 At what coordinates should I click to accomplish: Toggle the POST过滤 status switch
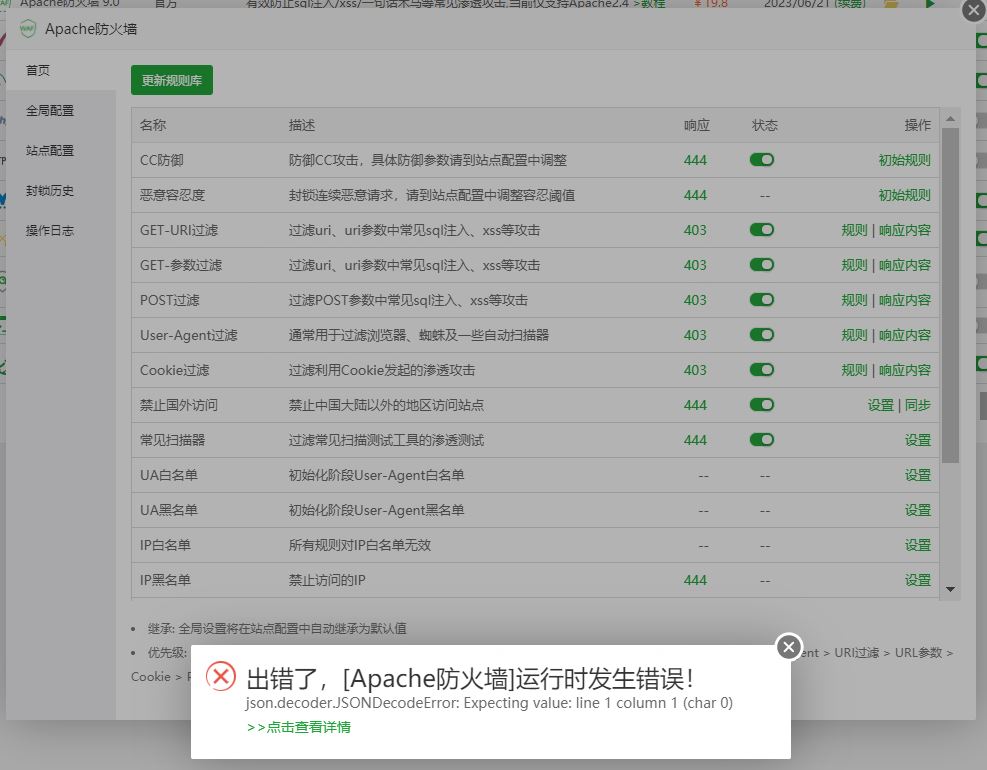pos(762,300)
